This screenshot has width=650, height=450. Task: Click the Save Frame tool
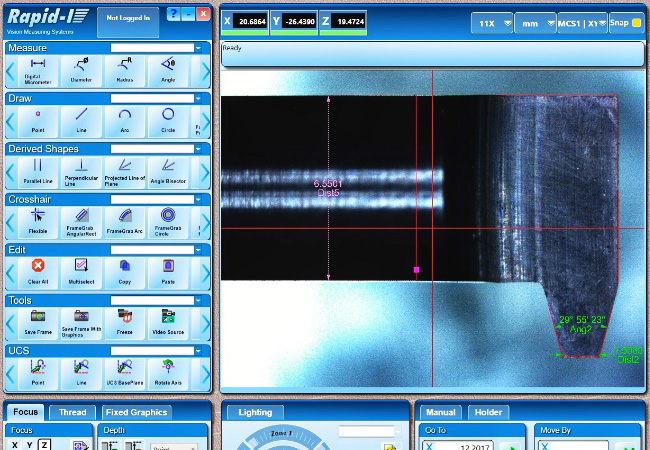(38, 320)
